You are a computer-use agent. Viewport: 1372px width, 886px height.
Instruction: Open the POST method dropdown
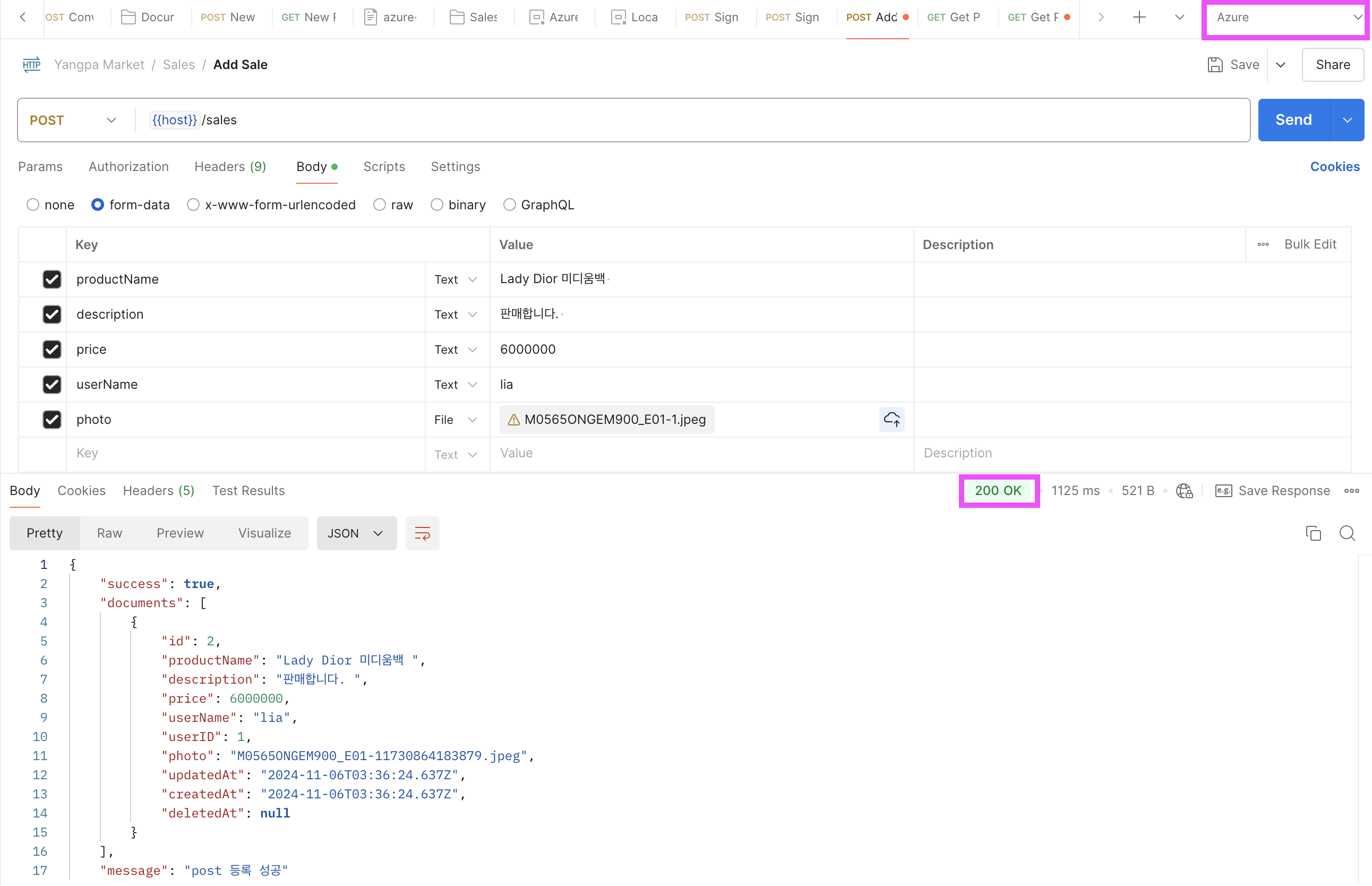click(74, 120)
